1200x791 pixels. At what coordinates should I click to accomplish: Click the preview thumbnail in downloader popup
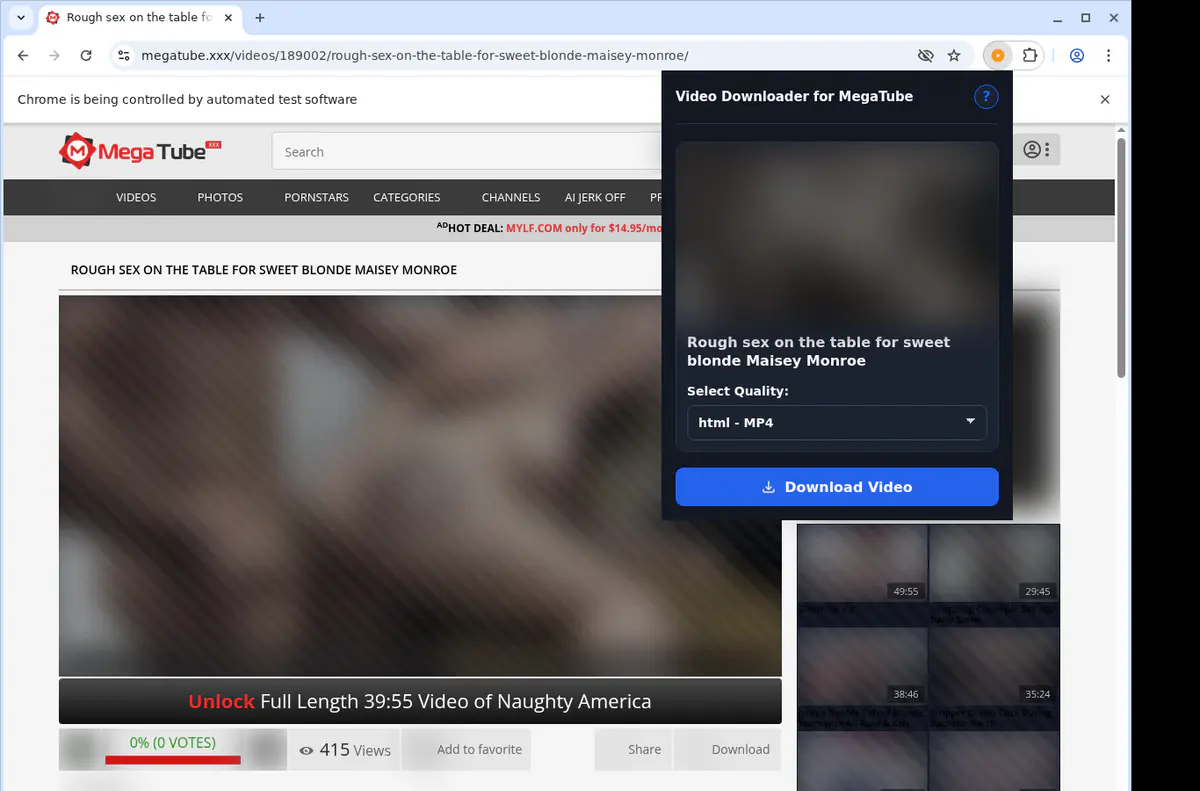pos(837,233)
